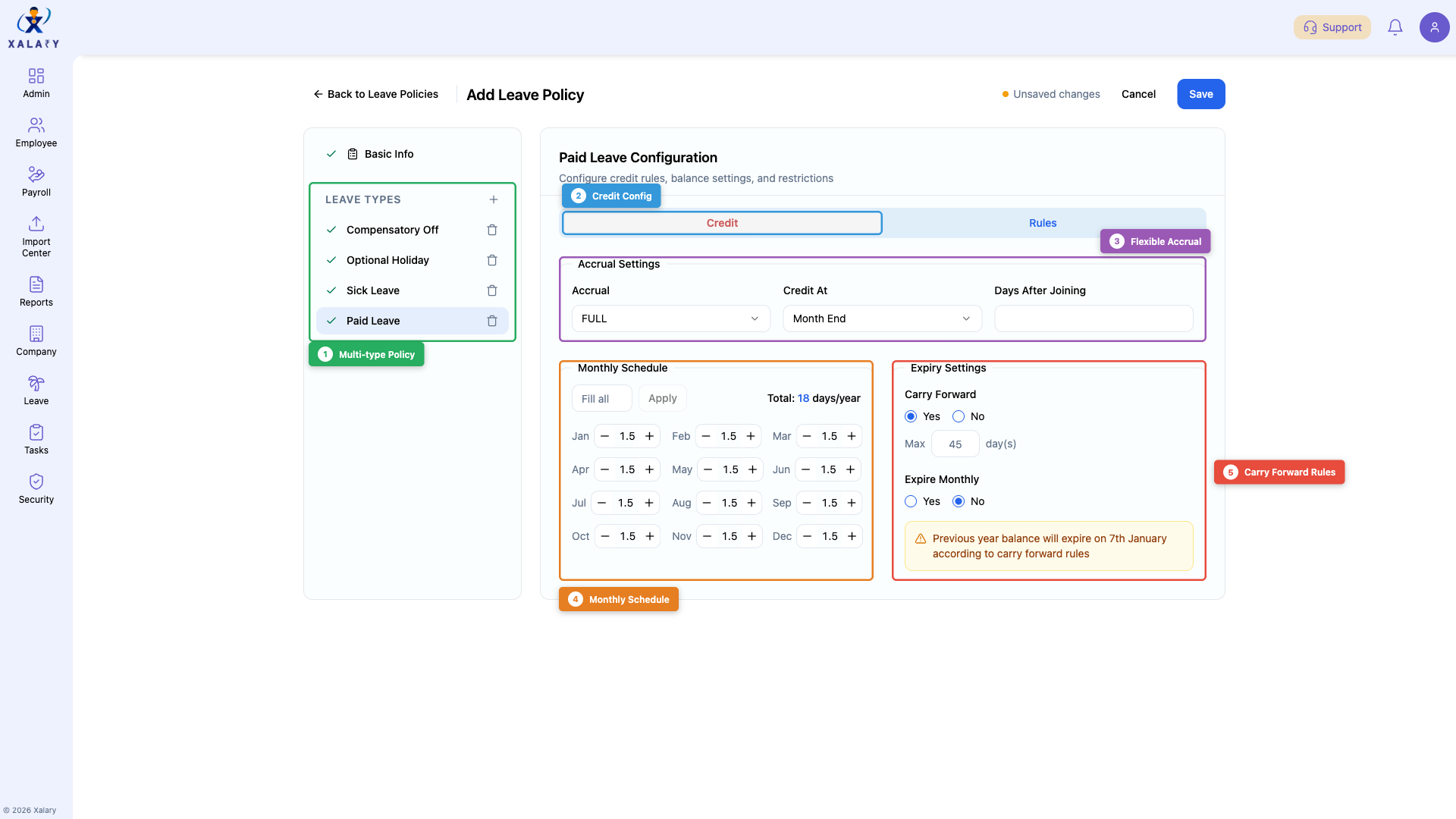Viewport: 1456px width, 819px height.
Task: Open the Reports module
Action: click(x=36, y=290)
